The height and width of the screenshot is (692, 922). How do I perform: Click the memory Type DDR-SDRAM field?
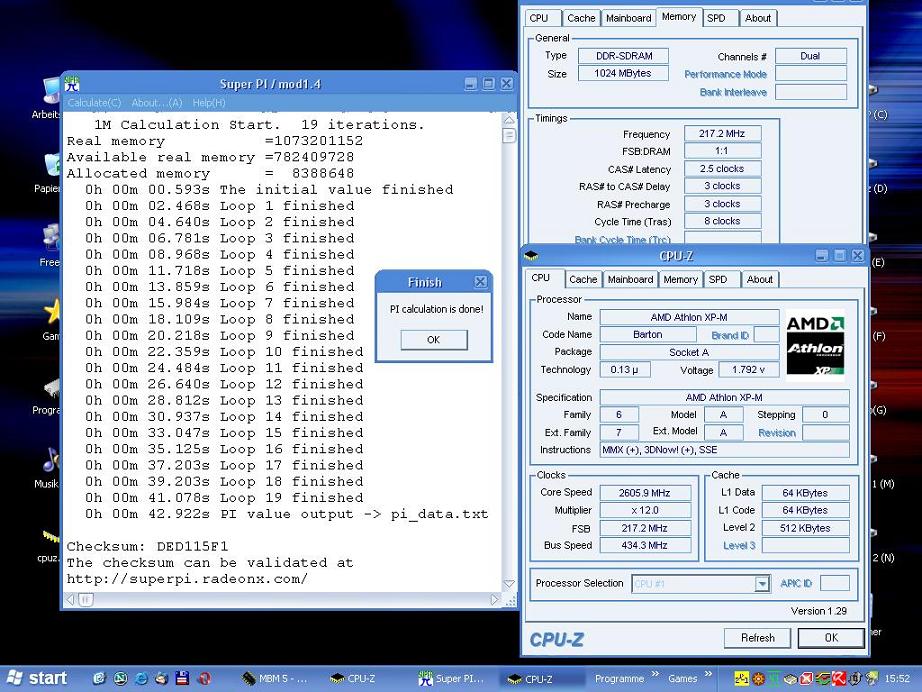tap(623, 56)
